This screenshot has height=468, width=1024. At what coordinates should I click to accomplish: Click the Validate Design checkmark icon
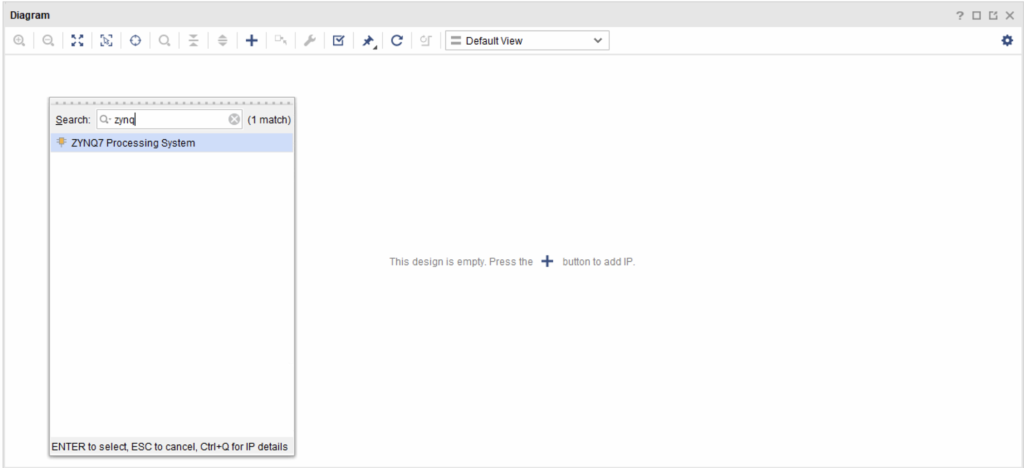pyautogui.click(x=339, y=41)
